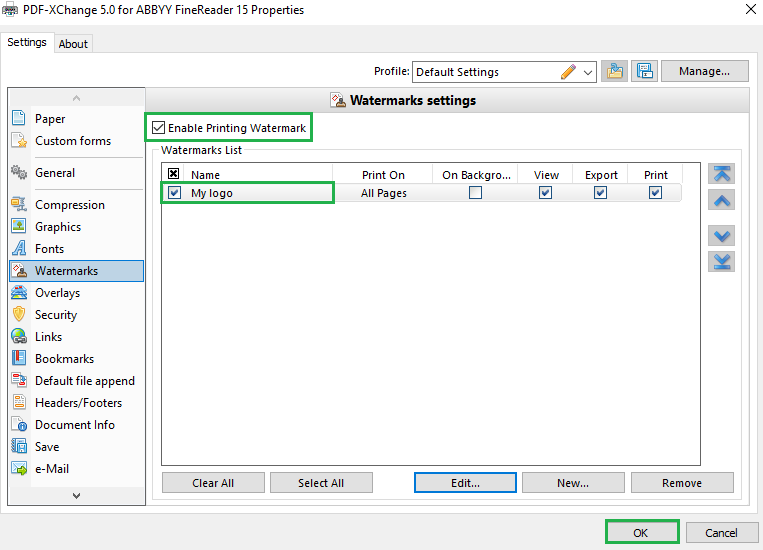The width and height of the screenshot is (763, 550).
Task: Click the Select All button
Action: 321,483
